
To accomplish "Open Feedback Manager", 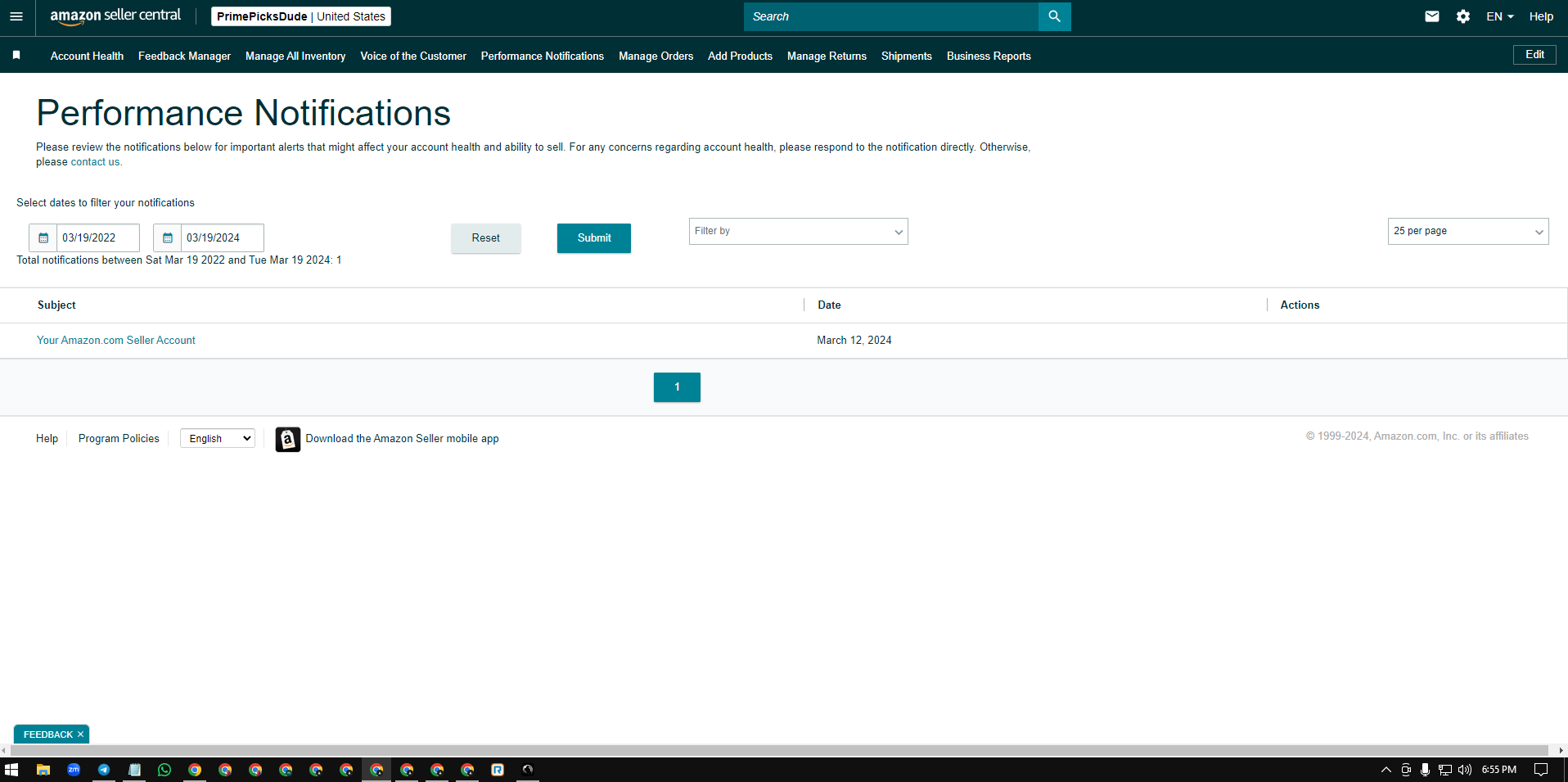I will coord(184,56).
